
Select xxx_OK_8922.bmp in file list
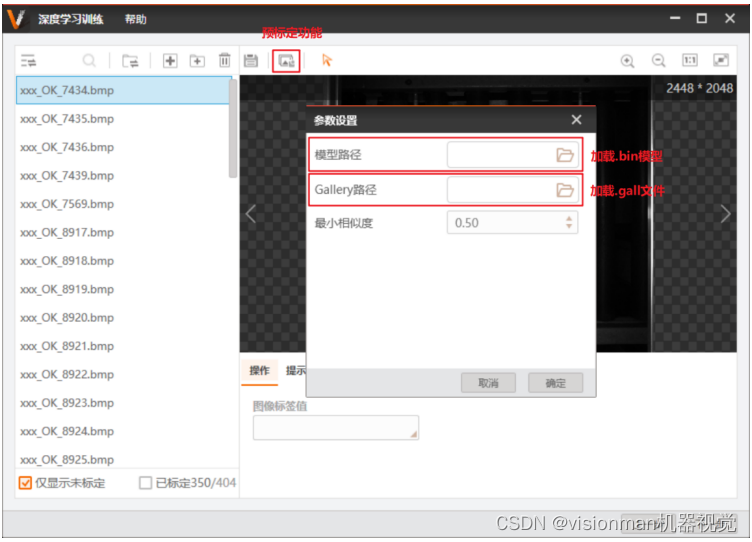(123, 374)
